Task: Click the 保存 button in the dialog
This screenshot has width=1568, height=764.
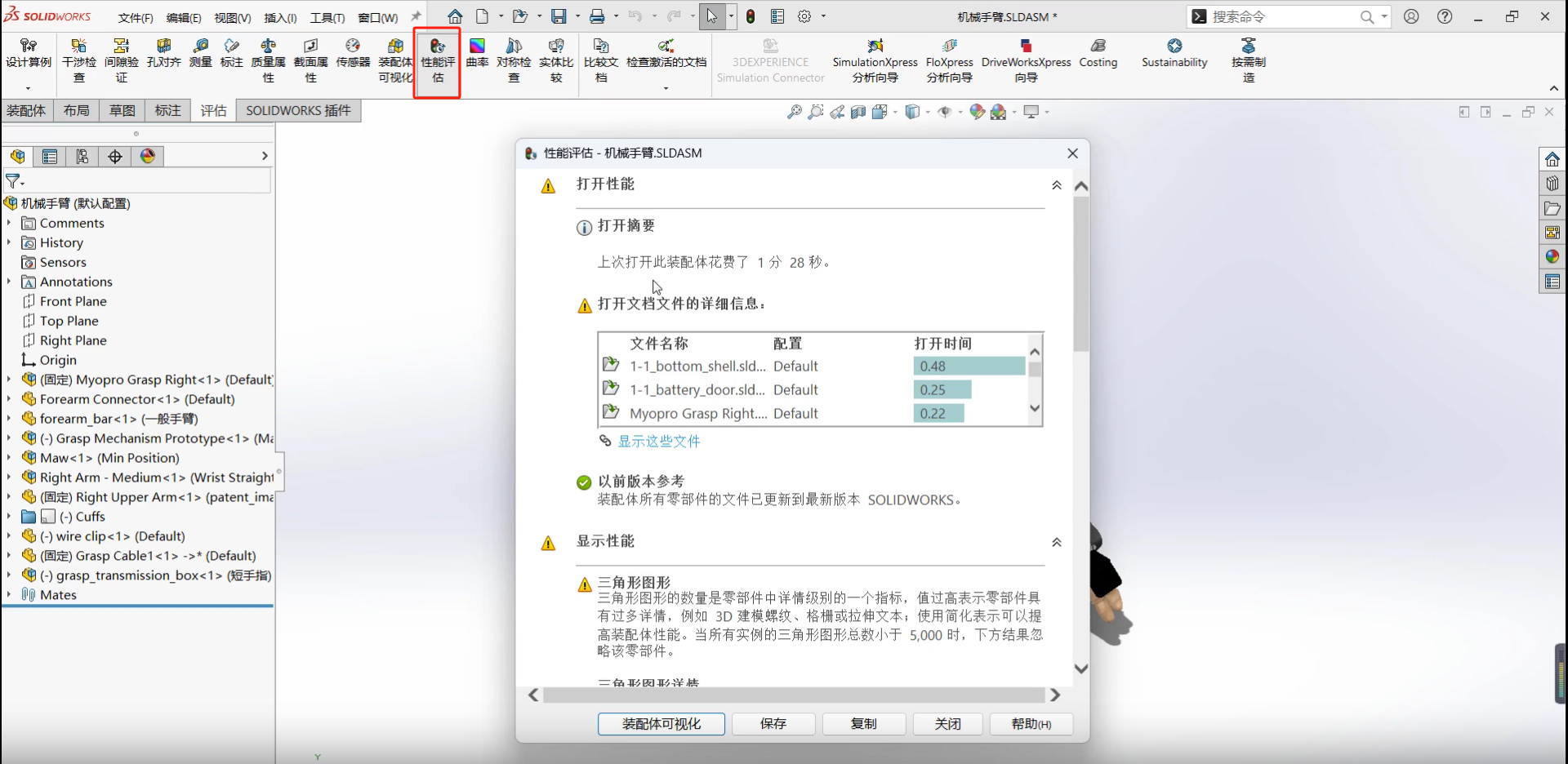Action: pyautogui.click(x=773, y=724)
